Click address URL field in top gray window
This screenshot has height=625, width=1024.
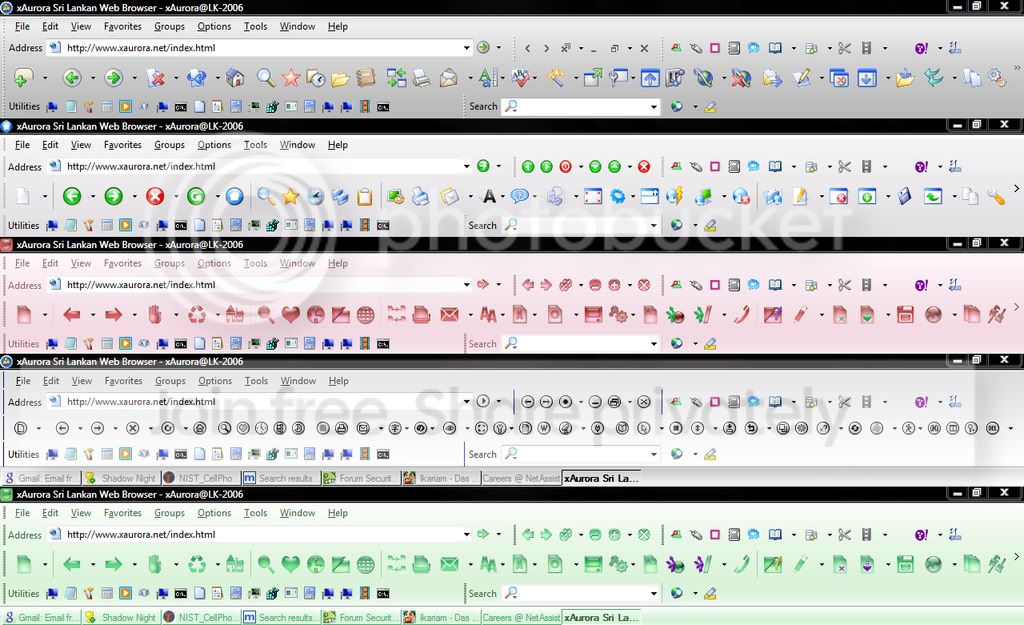261,48
